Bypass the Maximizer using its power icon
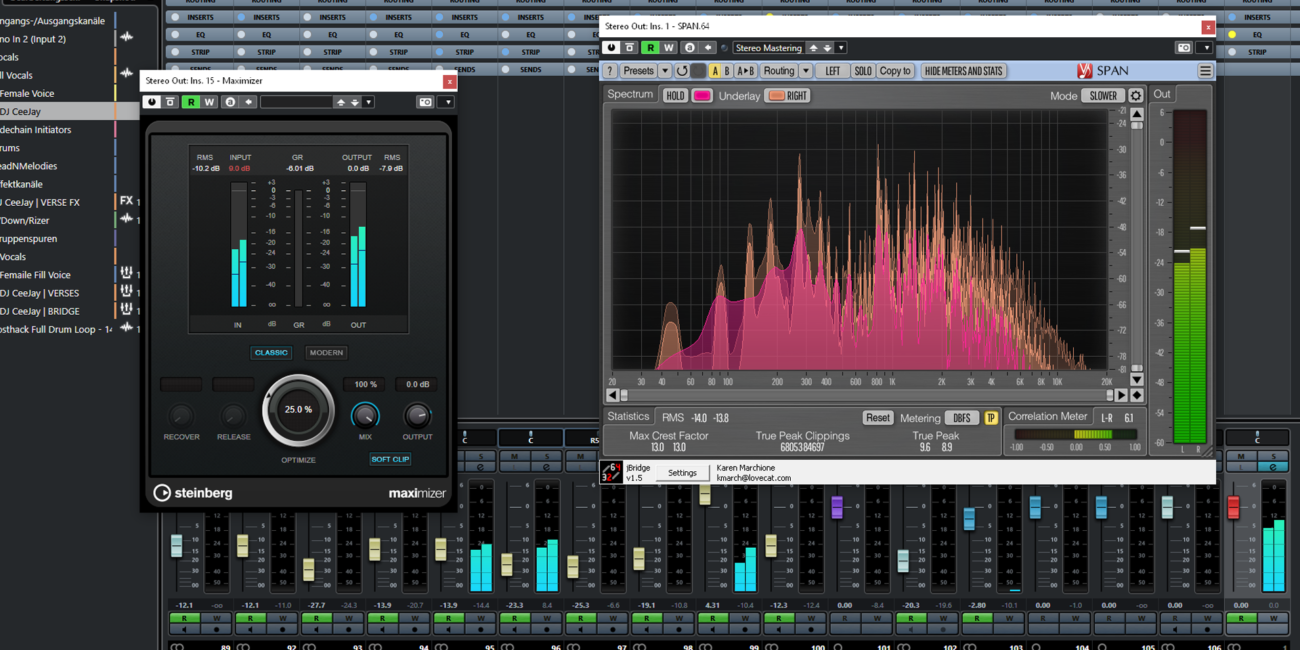Image resolution: width=1300 pixels, height=650 pixels. (152, 102)
